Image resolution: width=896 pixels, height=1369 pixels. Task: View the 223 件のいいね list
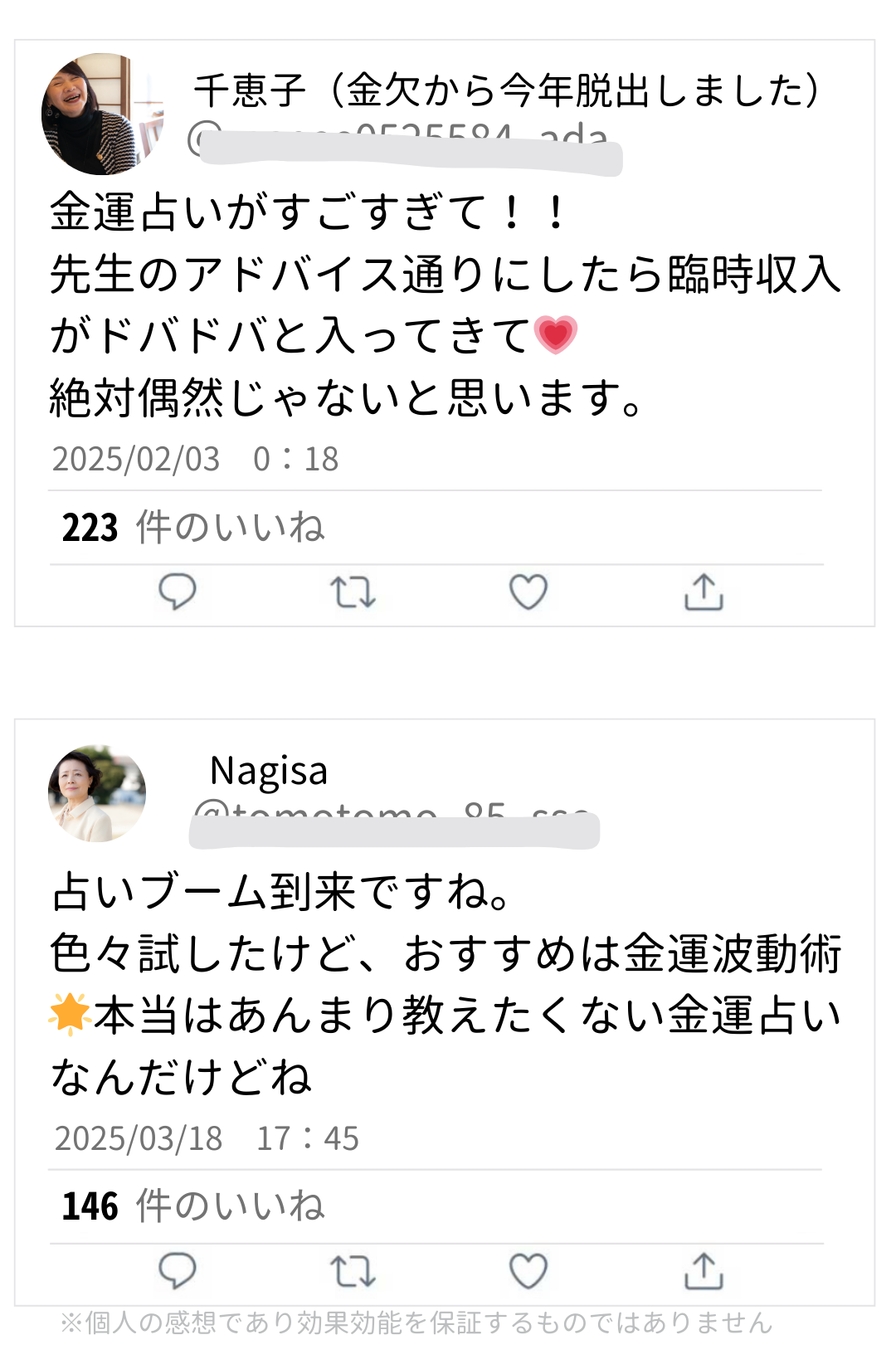(x=192, y=528)
